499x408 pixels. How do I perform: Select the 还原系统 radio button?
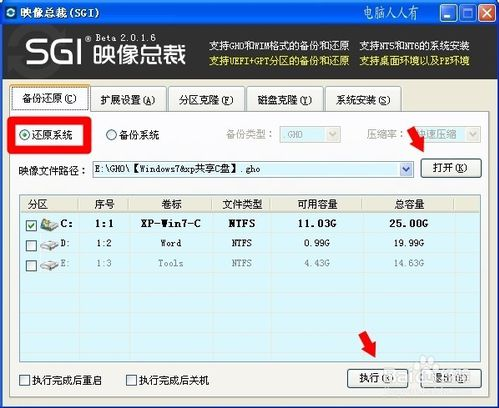[x=24, y=135]
